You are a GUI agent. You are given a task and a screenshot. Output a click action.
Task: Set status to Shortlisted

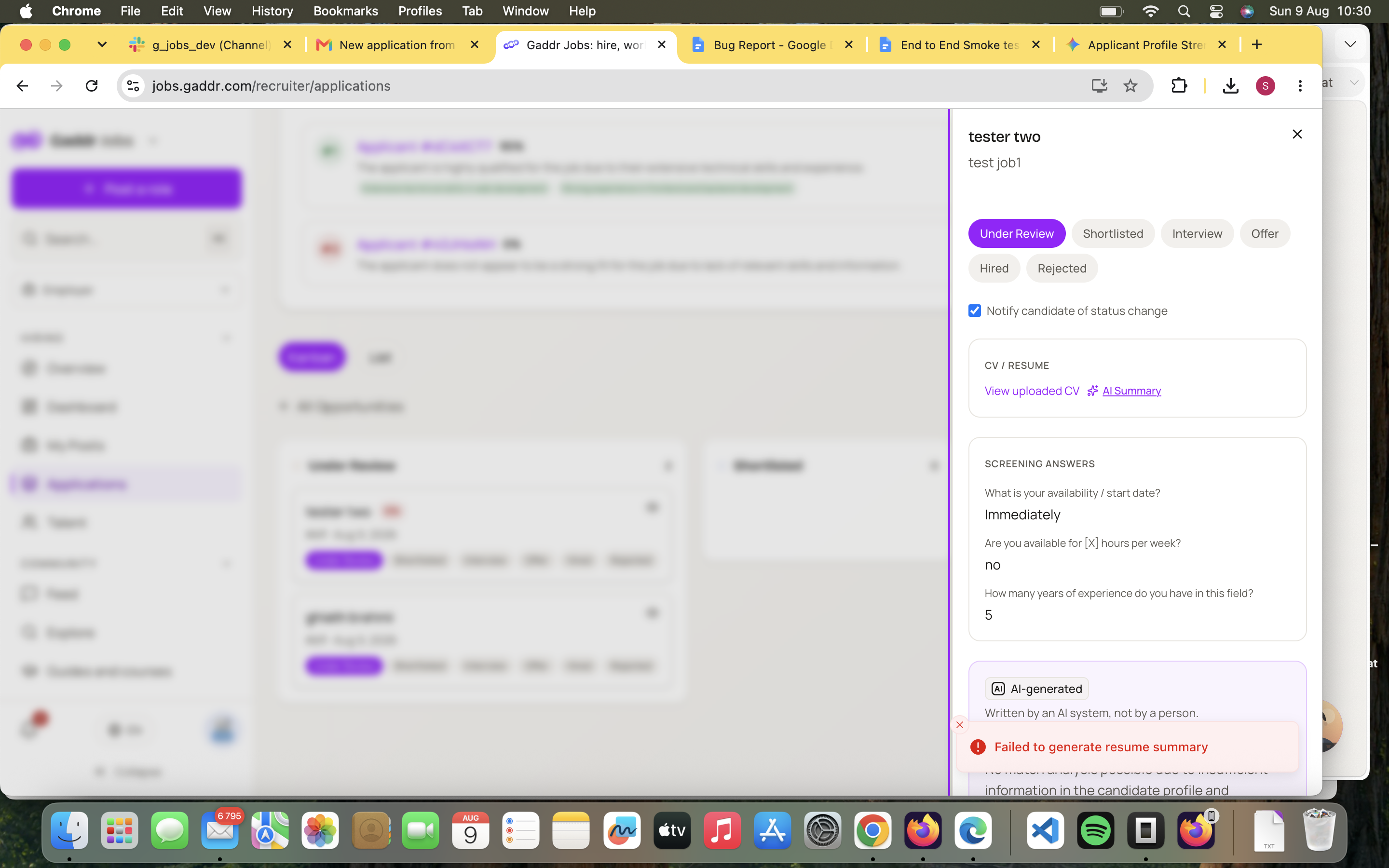[1113, 234]
